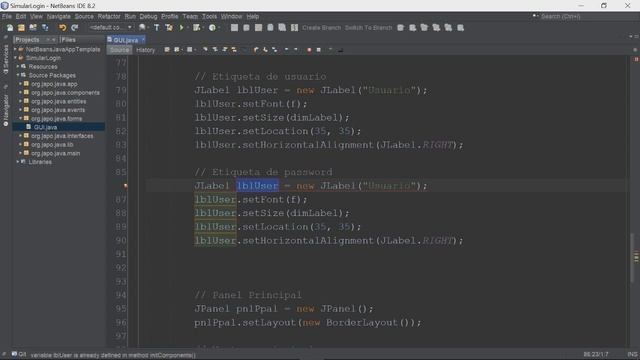Open the Team menu
Screen dimensions: 640x360
click(190, 16)
